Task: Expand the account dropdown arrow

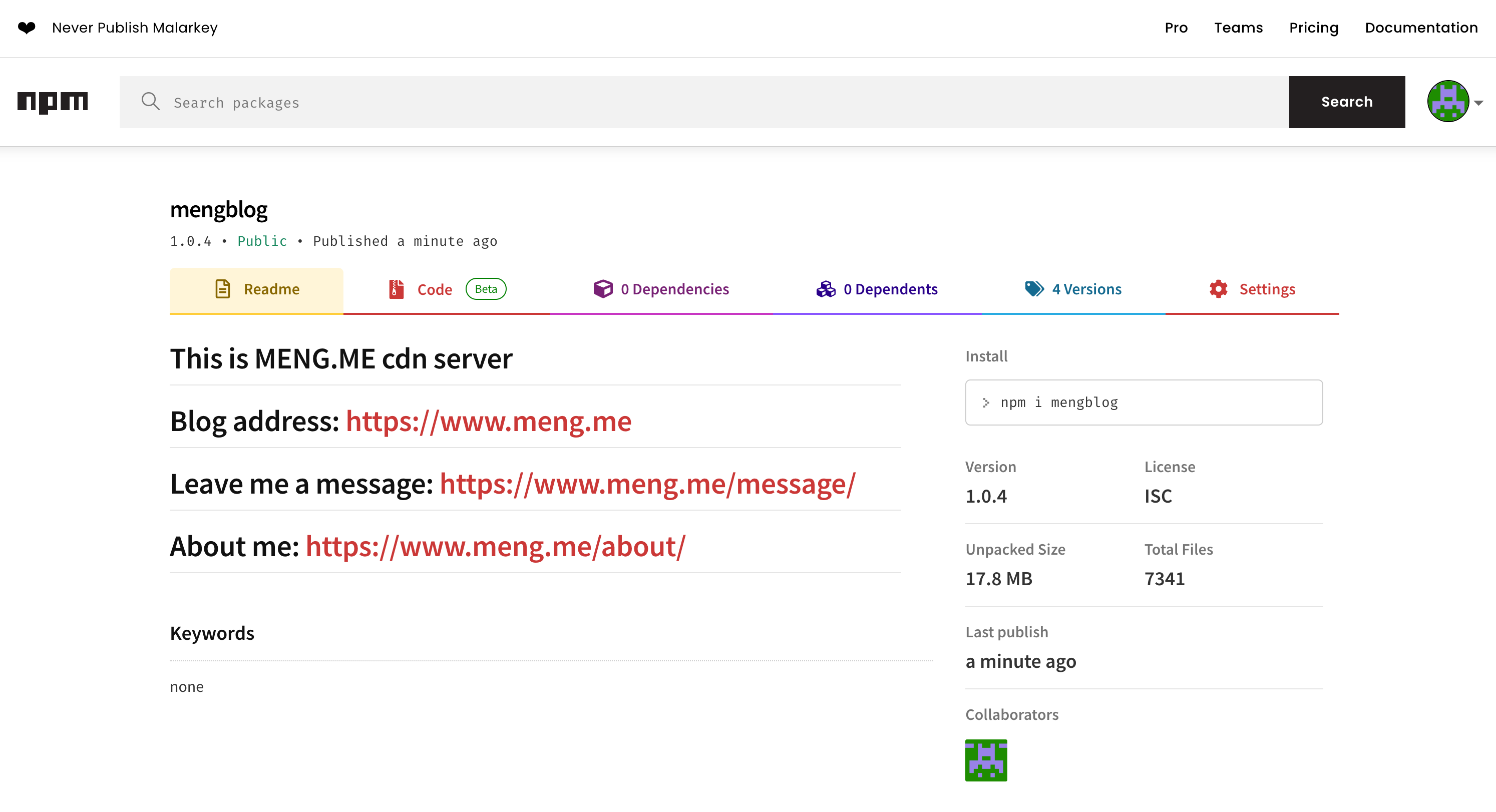Action: click(1478, 103)
